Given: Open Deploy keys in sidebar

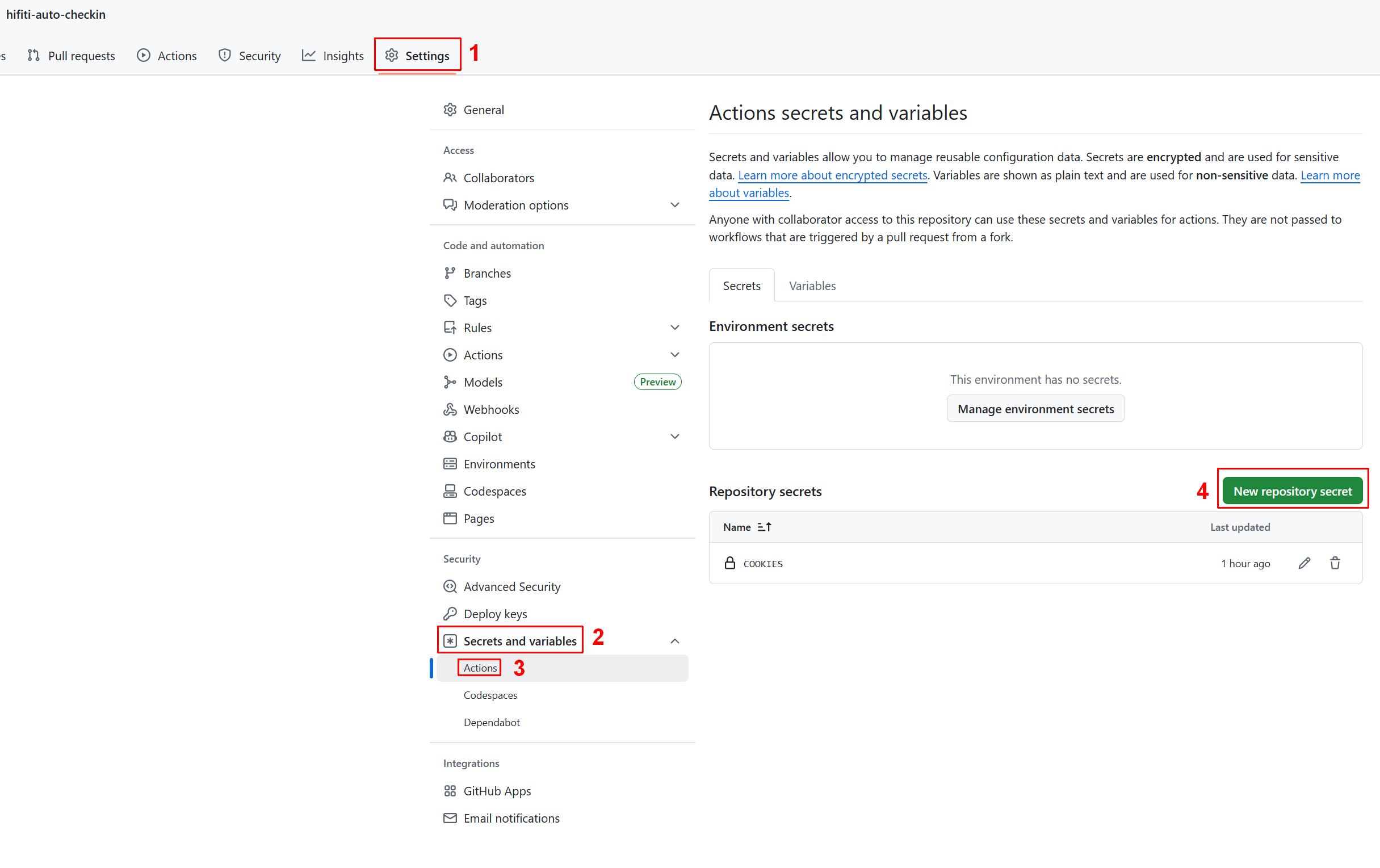Looking at the screenshot, I should click(x=494, y=614).
